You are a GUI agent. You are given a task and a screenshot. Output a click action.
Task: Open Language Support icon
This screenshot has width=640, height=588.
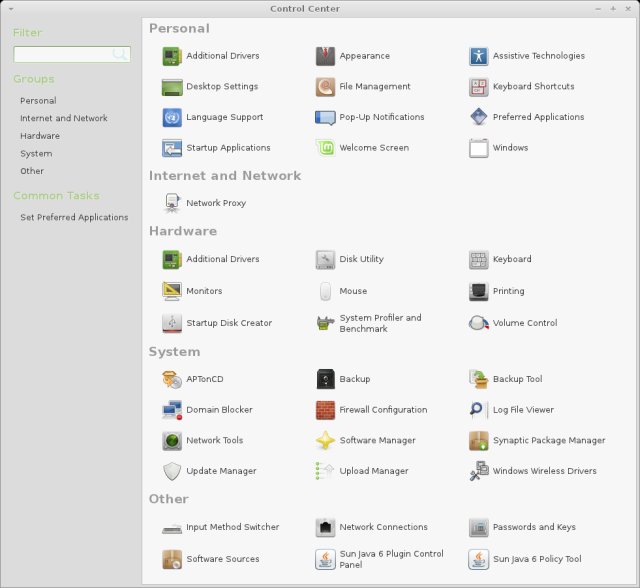(172, 117)
